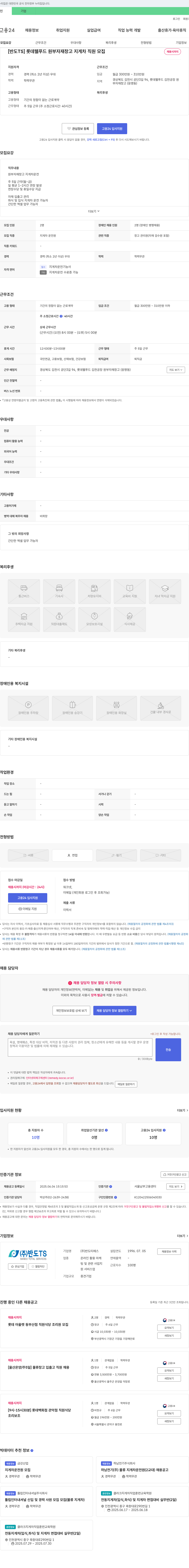Screen dimensions: 189x1568
Task: Expand 더보기 under job description
Action: click(94, 211)
